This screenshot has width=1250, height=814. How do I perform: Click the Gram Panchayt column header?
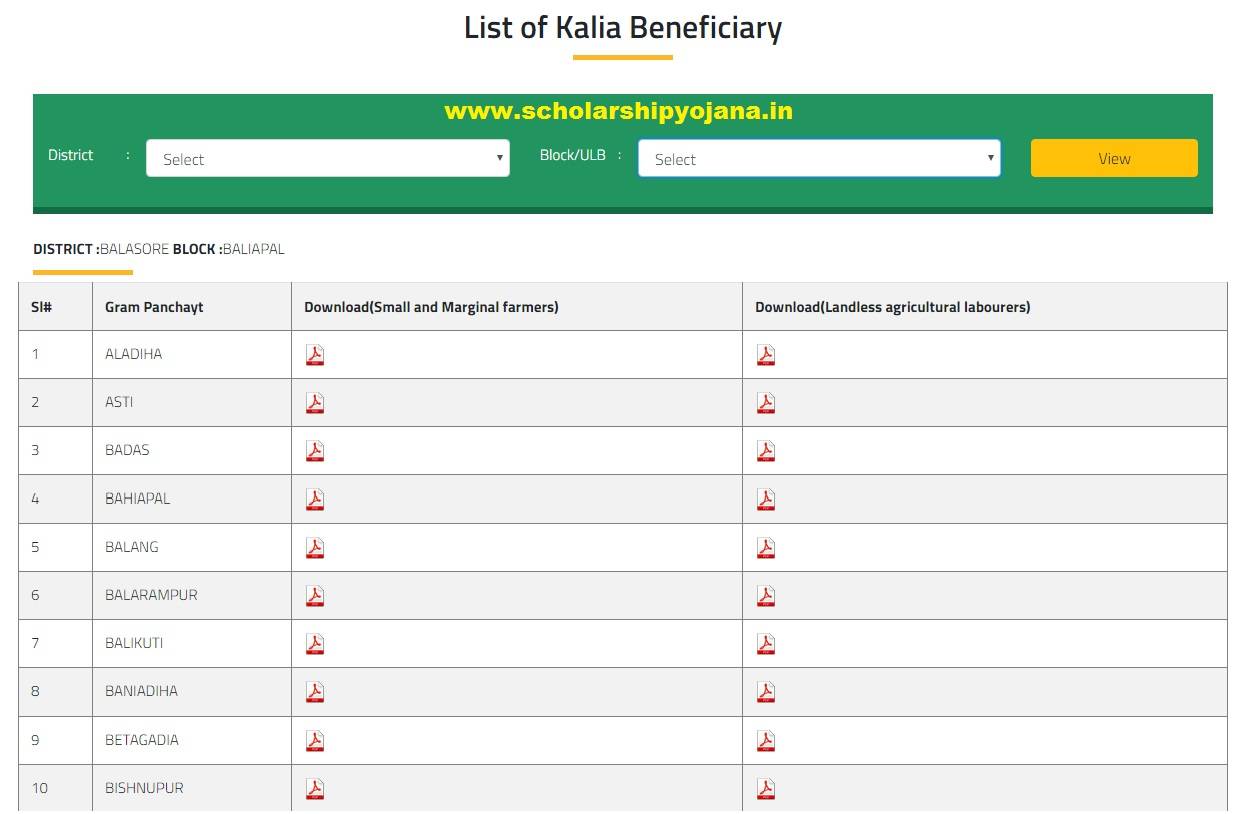154,307
